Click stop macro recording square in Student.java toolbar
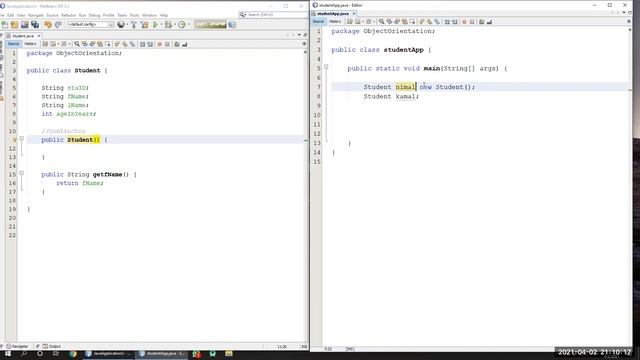This screenshot has height=360, width=640. click(x=167, y=44)
